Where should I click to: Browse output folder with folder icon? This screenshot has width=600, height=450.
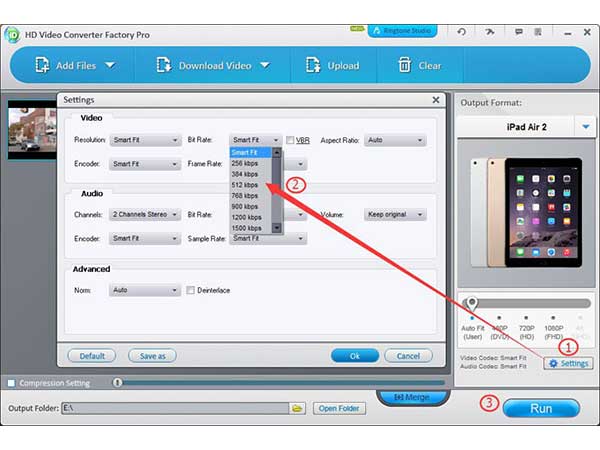click(297, 408)
